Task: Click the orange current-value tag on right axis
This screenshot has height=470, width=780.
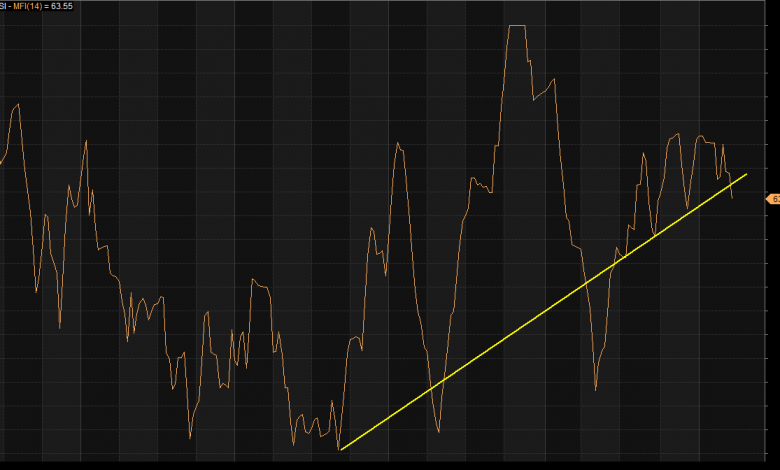Action: pos(773,199)
